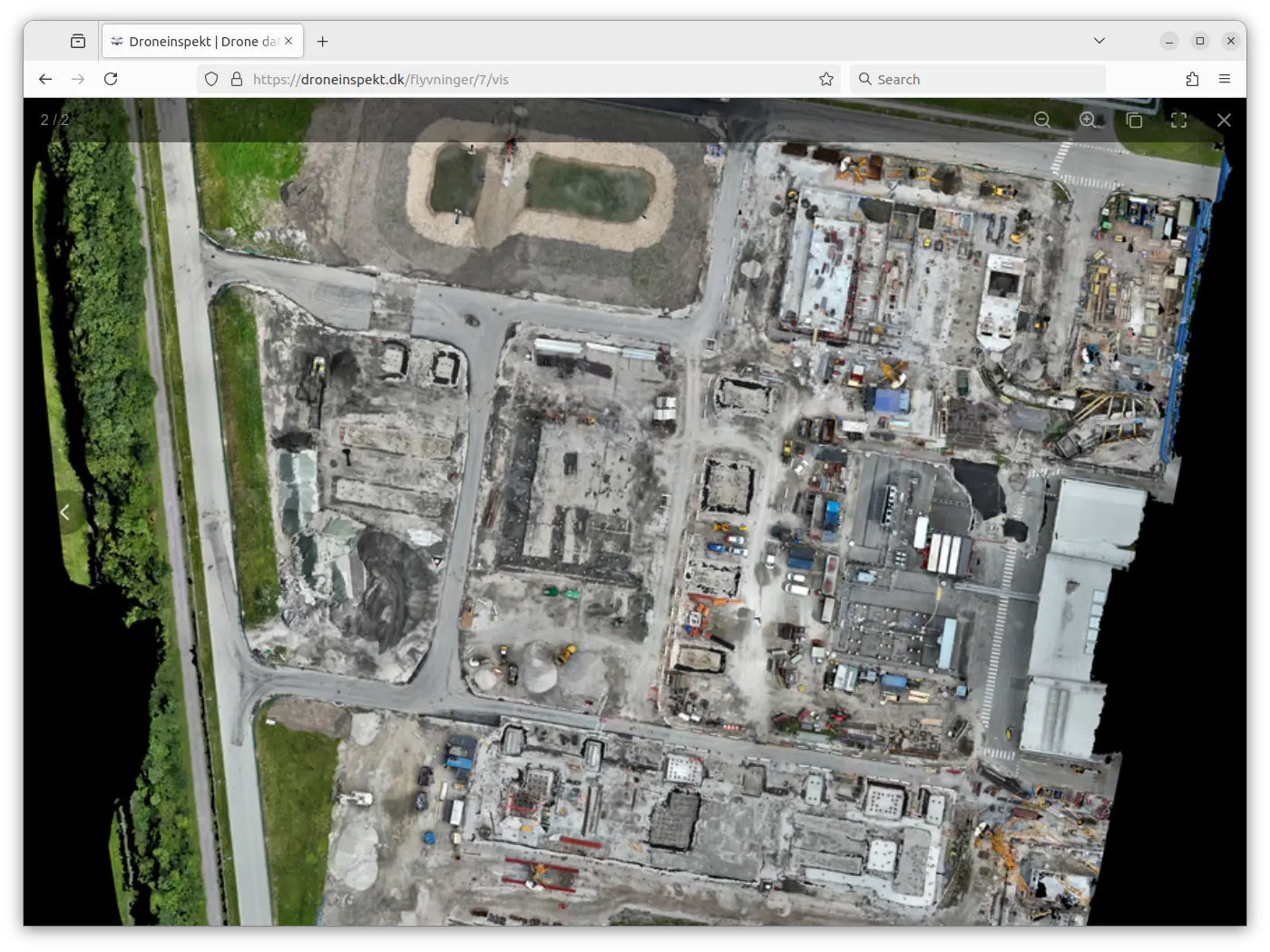Viewport: 1270px width, 952px height.
Task: Open the Firefox application menu
Action: pyautogui.click(x=1225, y=79)
